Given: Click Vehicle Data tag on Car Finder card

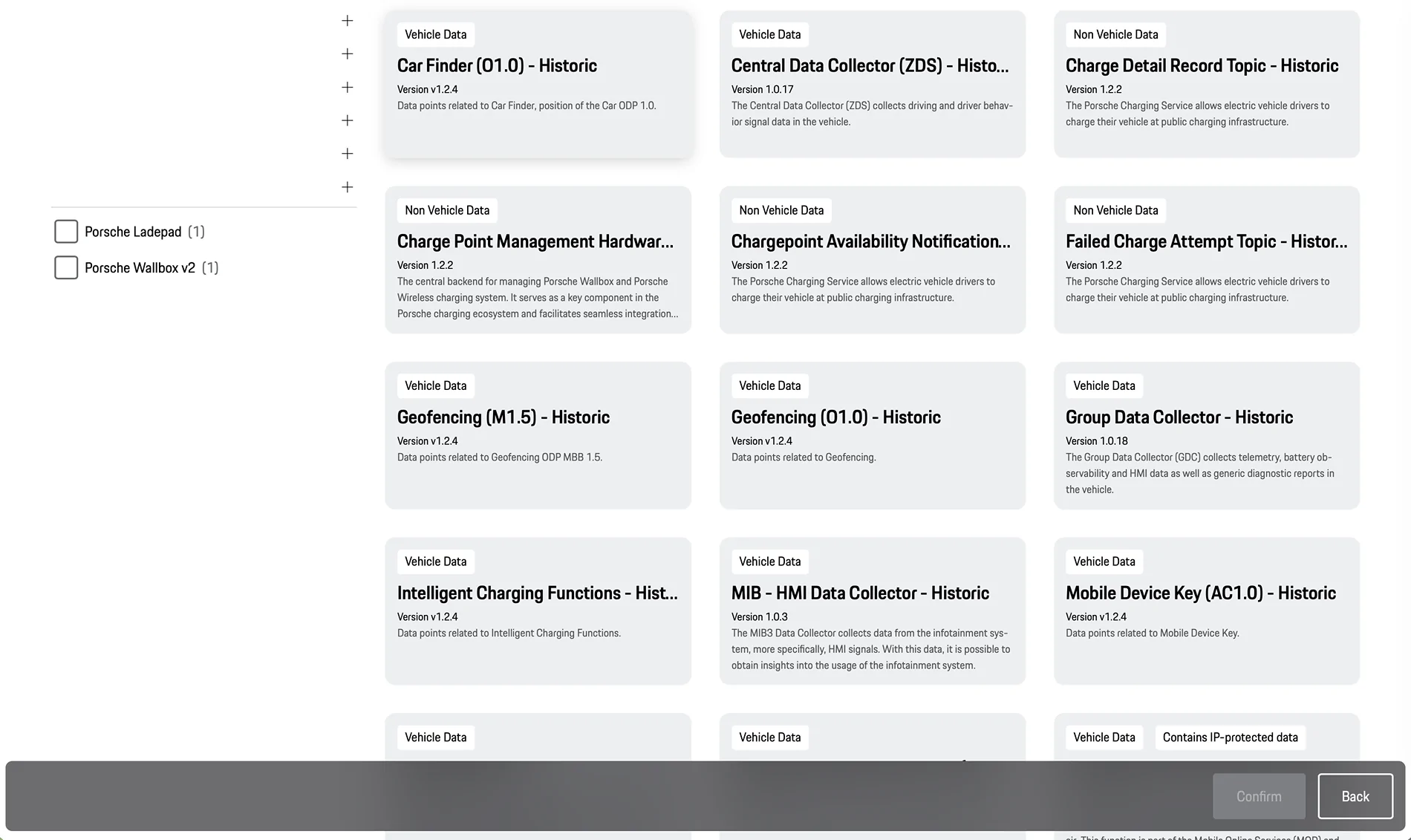Looking at the screenshot, I should coord(436,34).
